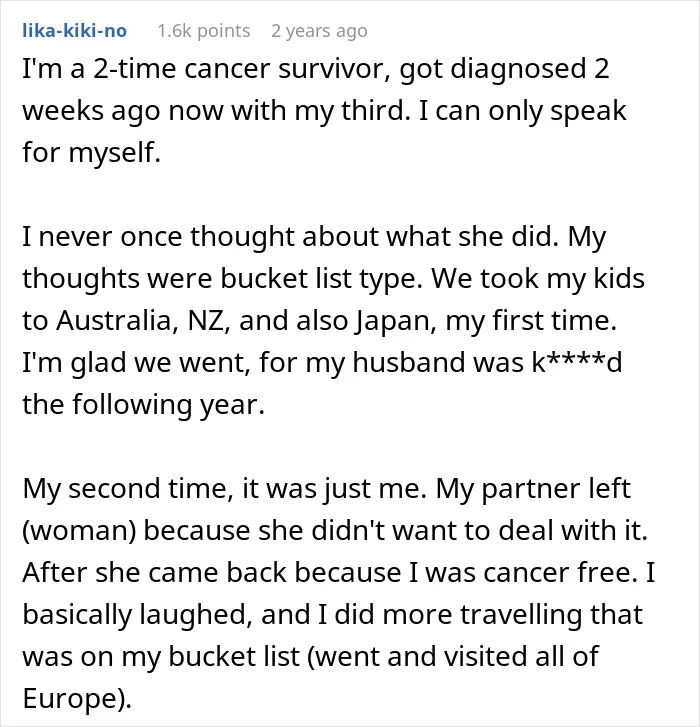Click the paragraph starting 'I'm a 2-time cancer survivor'
The height and width of the screenshot is (727, 700).
pos(325,110)
